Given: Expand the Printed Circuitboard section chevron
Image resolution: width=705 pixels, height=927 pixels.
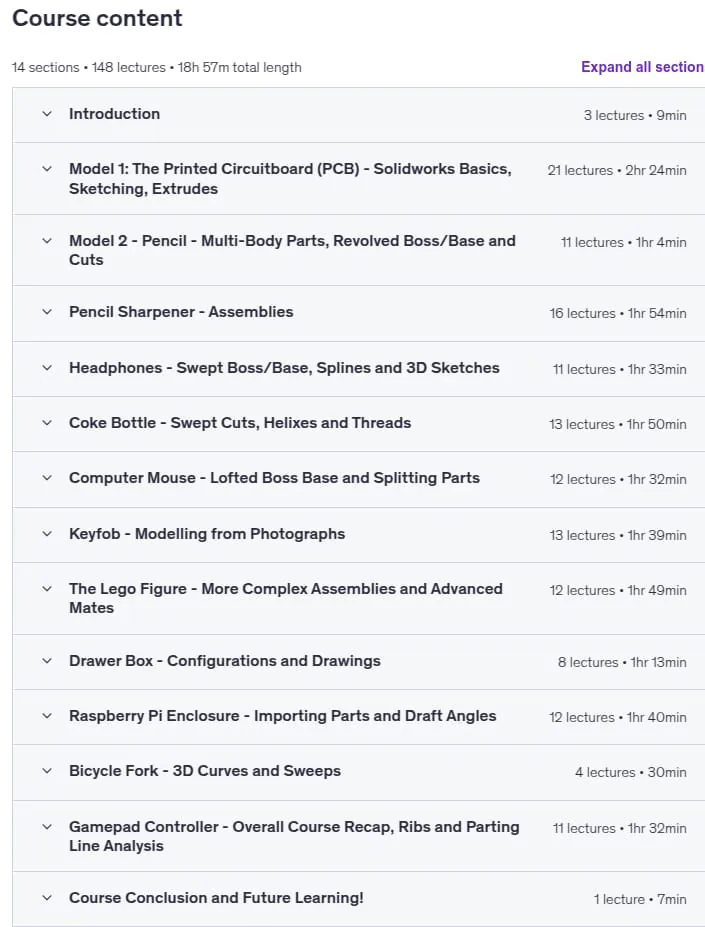Looking at the screenshot, I should 47,169.
